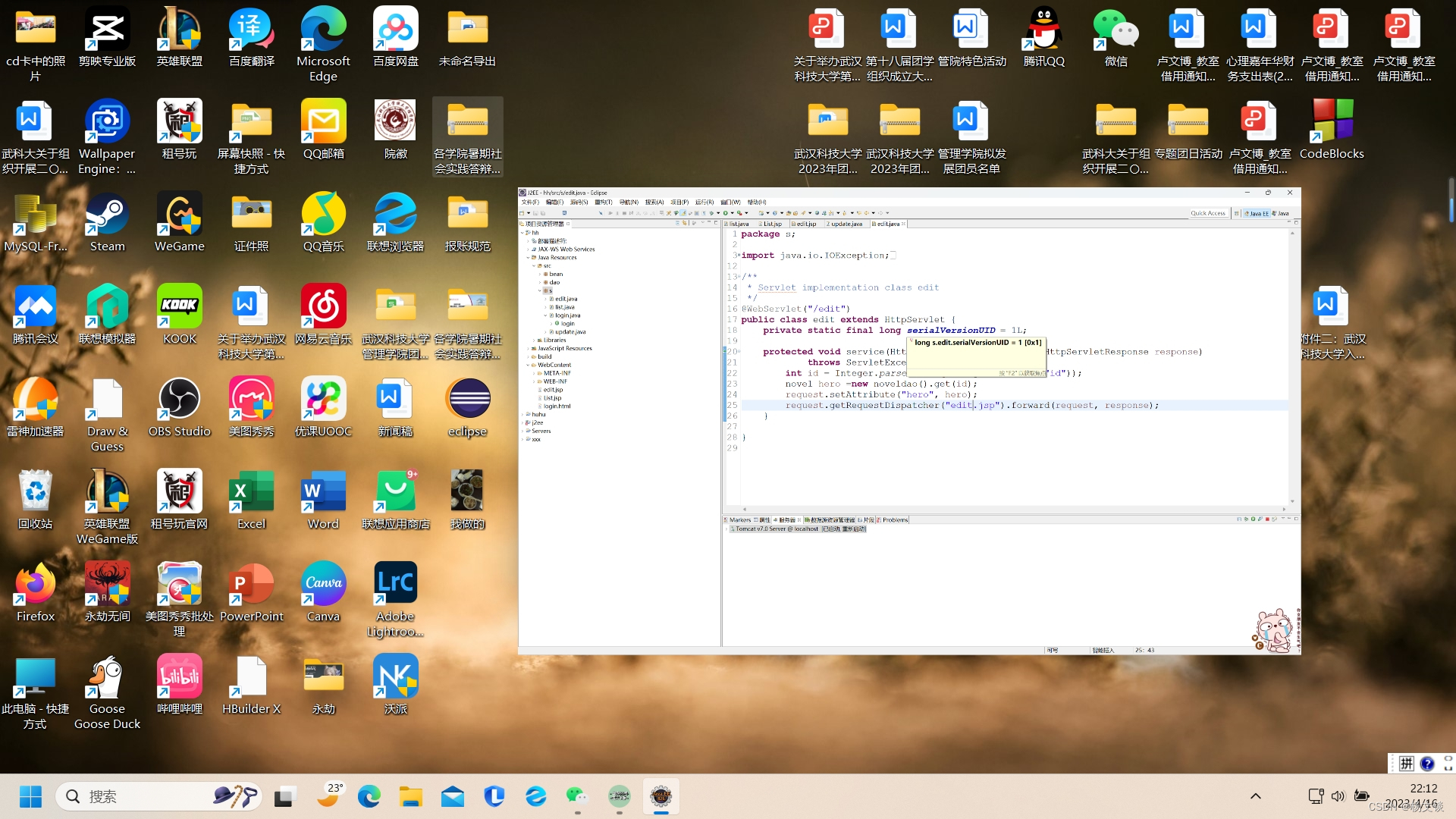Click the Eclipse icon in the taskbar

point(661,796)
